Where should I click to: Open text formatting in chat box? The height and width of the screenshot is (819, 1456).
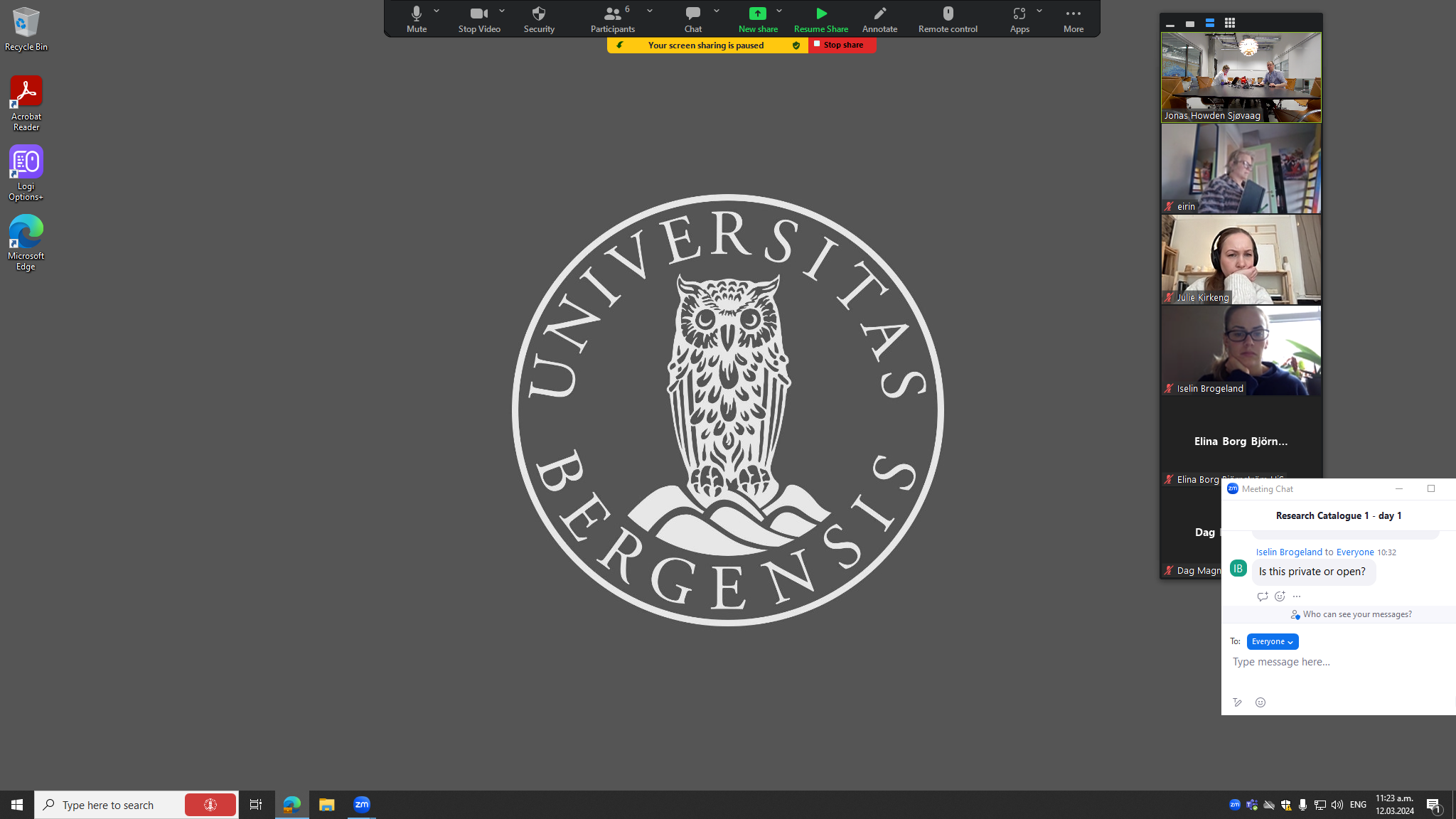1237,702
